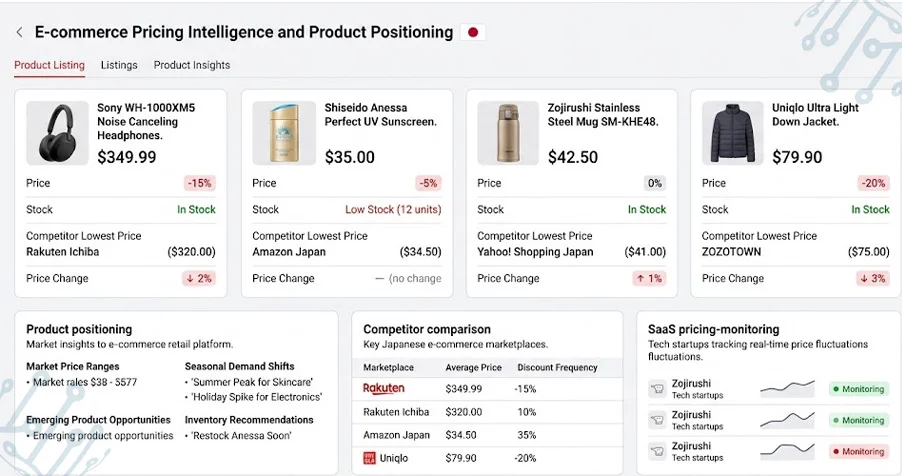Click the Sony WH-1000XM5 product title
This screenshot has width=902, height=476.
146,121
